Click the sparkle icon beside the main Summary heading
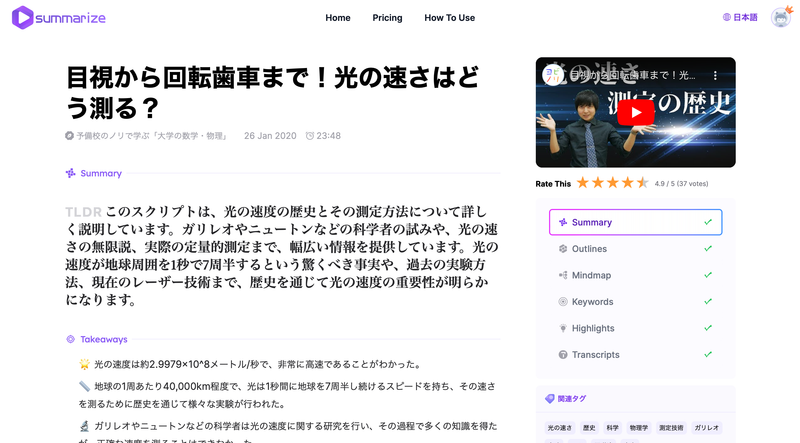The height and width of the screenshot is (443, 800). point(70,174)
